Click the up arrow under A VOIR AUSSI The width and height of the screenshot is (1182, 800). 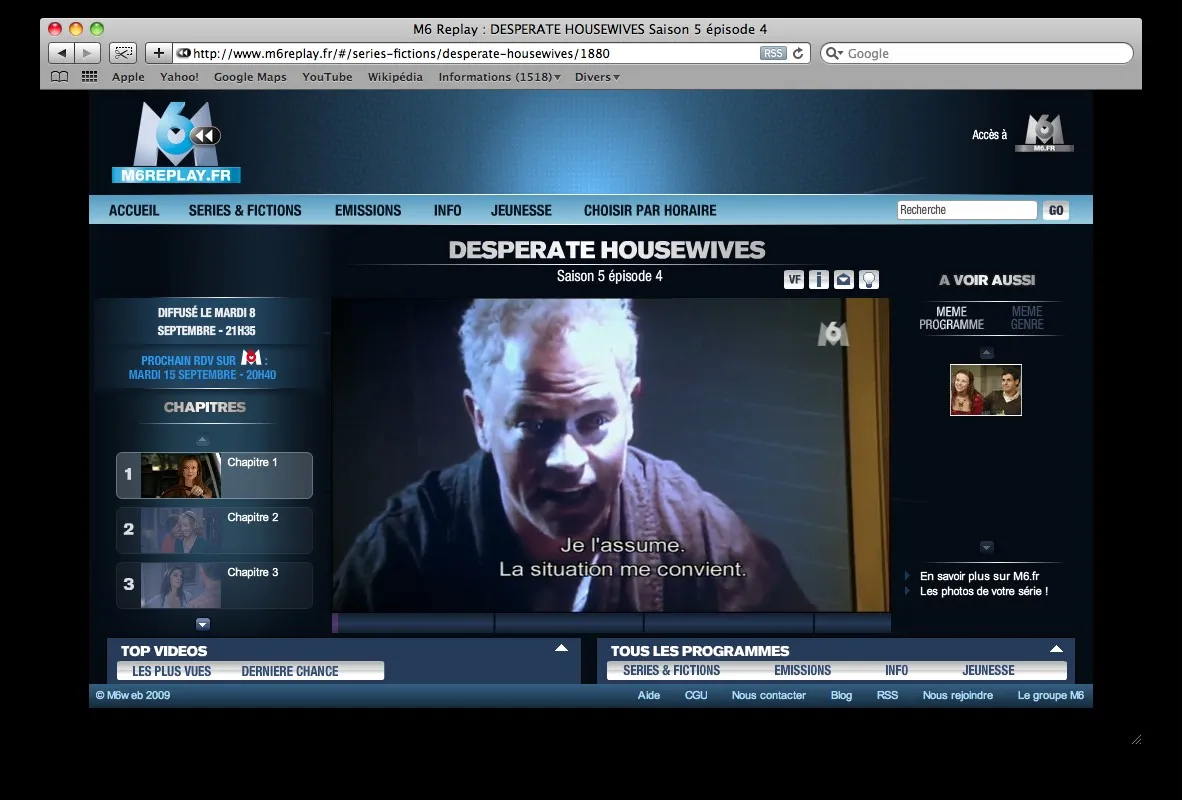986,353
